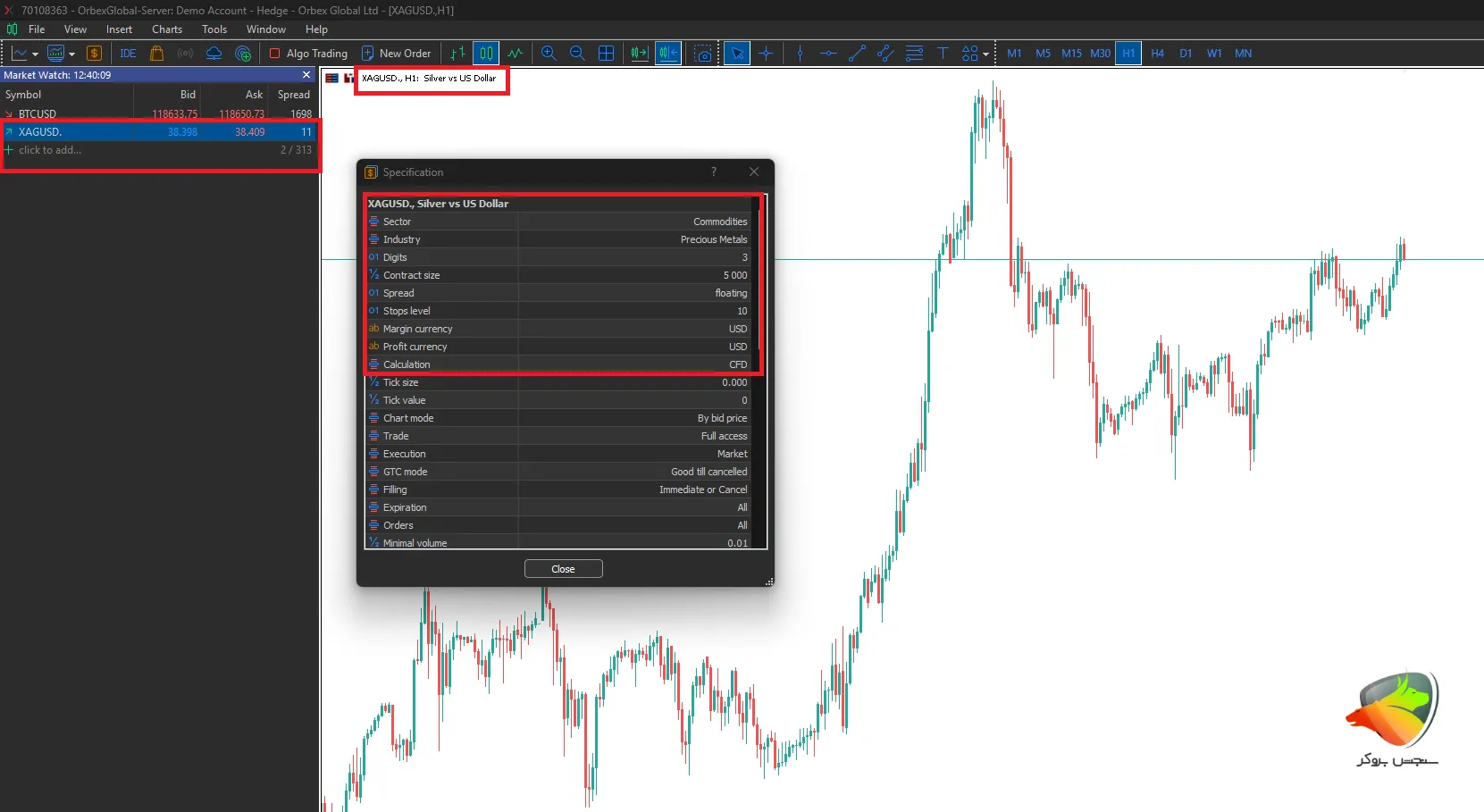This screenshot has width=1484, height=812.
Task: Switch to the H4 timeframe
Action: (1157, 54)
